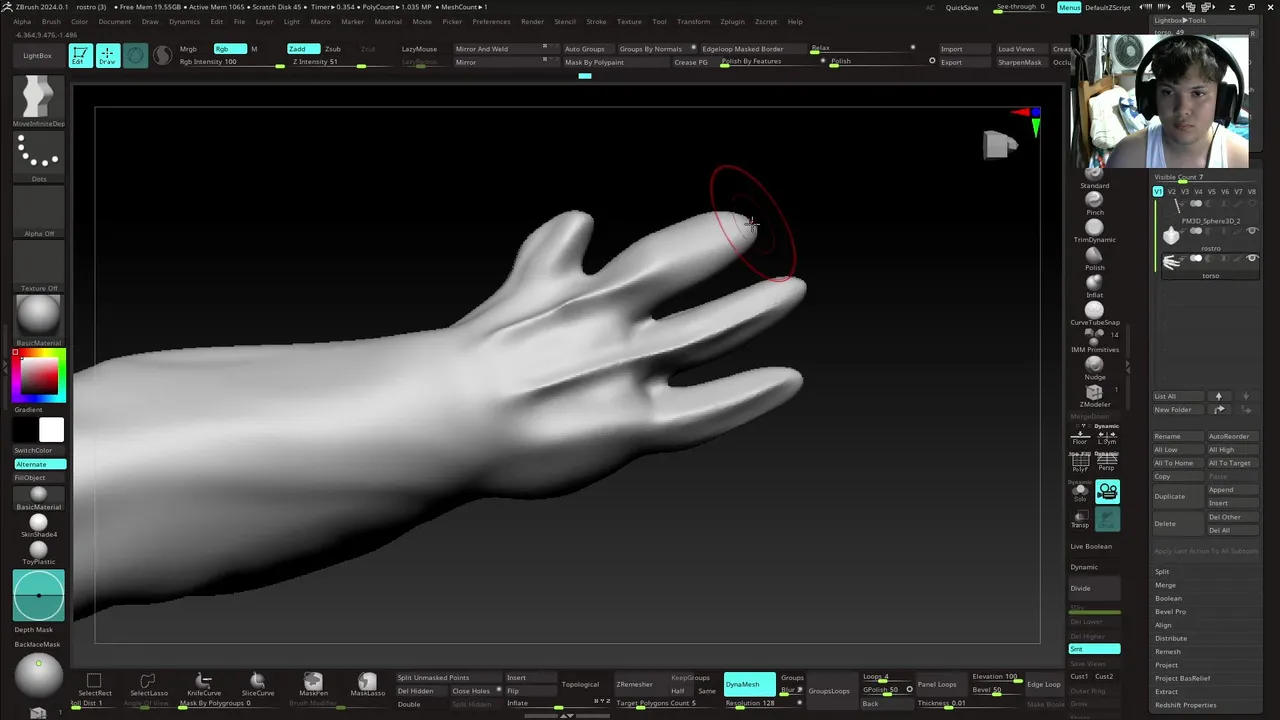Toggle the PolyF polyframe icon
Viewport: 1280px width, 720px height.
[1080, 463]
